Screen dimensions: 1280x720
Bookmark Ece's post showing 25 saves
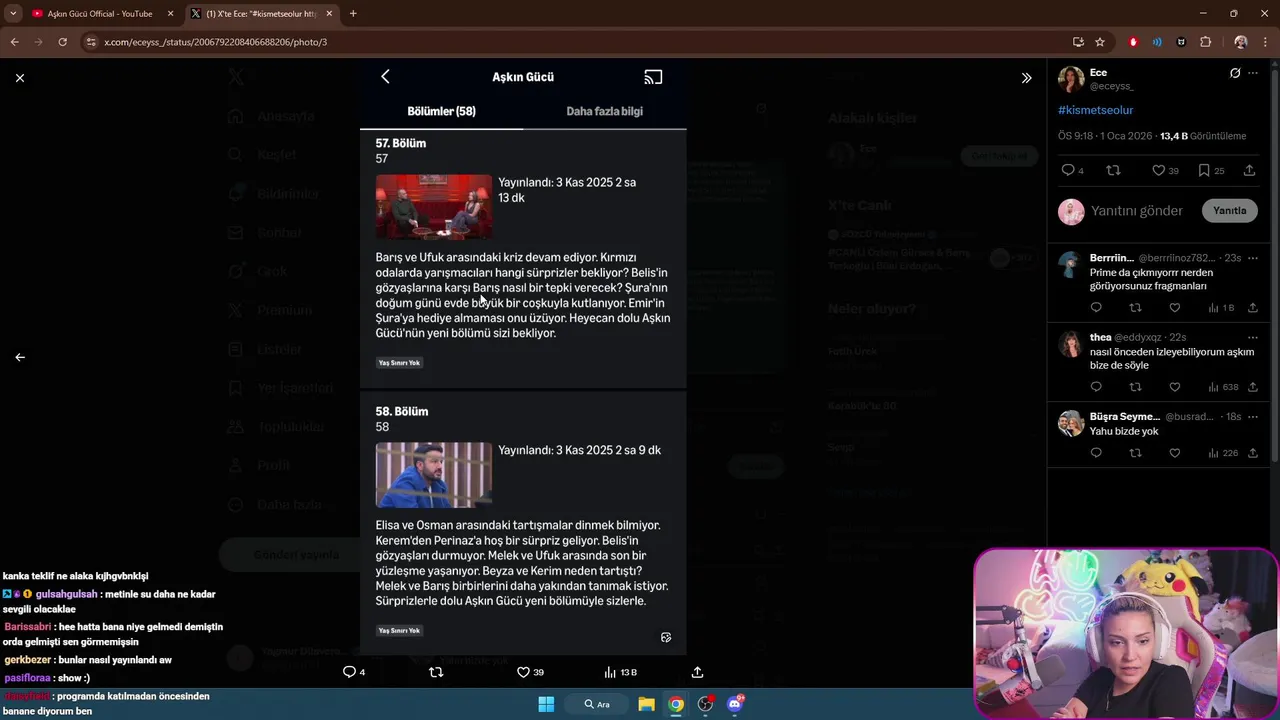click(1204, 171)
